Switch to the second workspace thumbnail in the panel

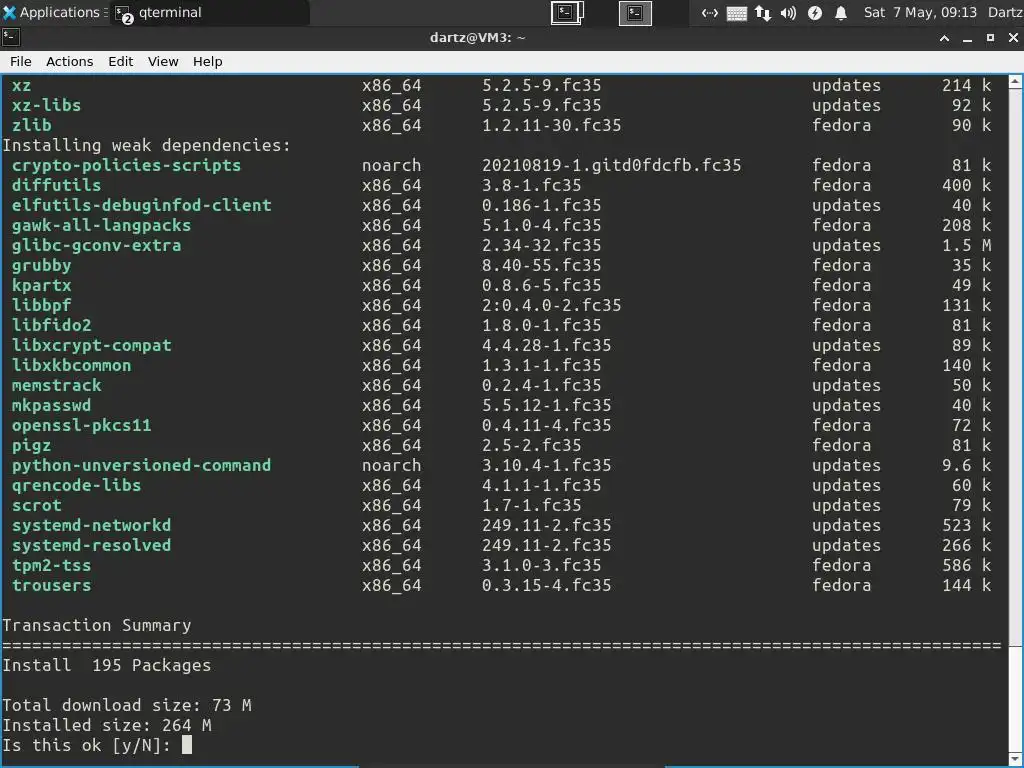(x=635, y=13)
